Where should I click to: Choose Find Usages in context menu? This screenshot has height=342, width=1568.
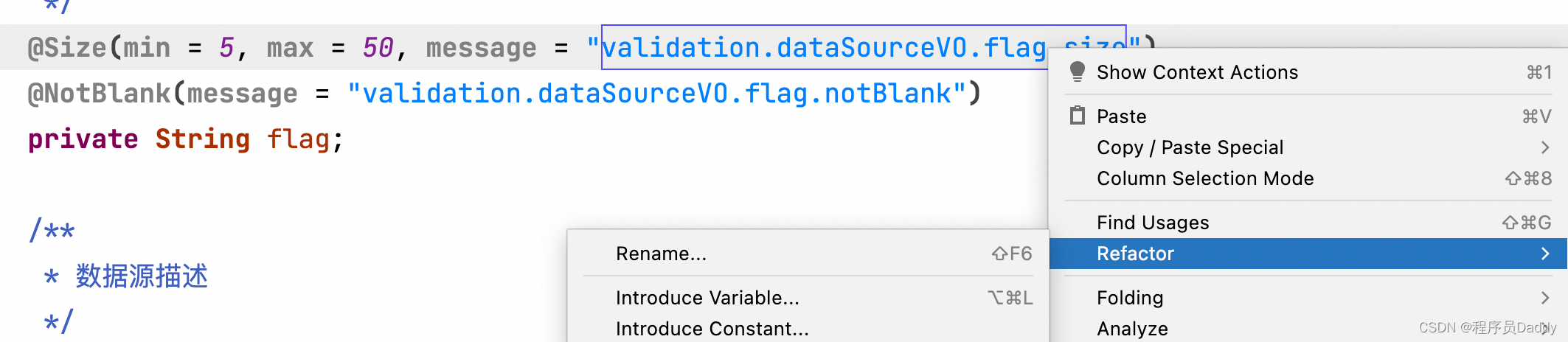[x=1308, y=223]
